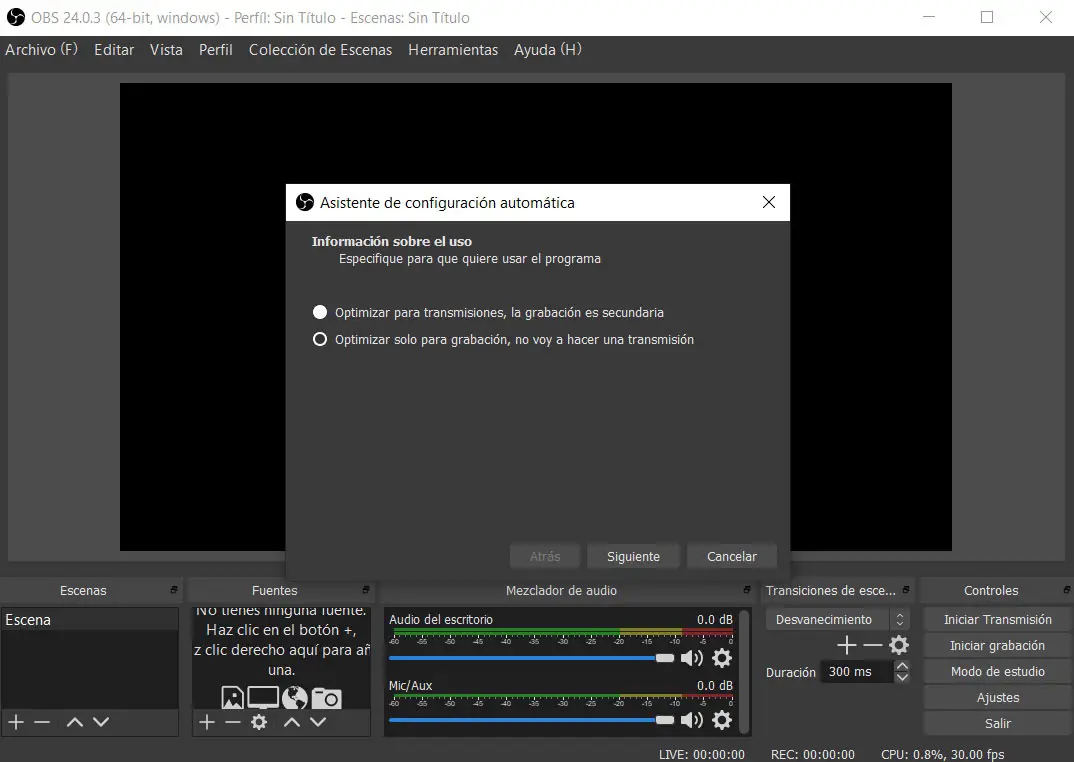
Task: Select Optimizar solo para grabación option
Action: (503, 339)
